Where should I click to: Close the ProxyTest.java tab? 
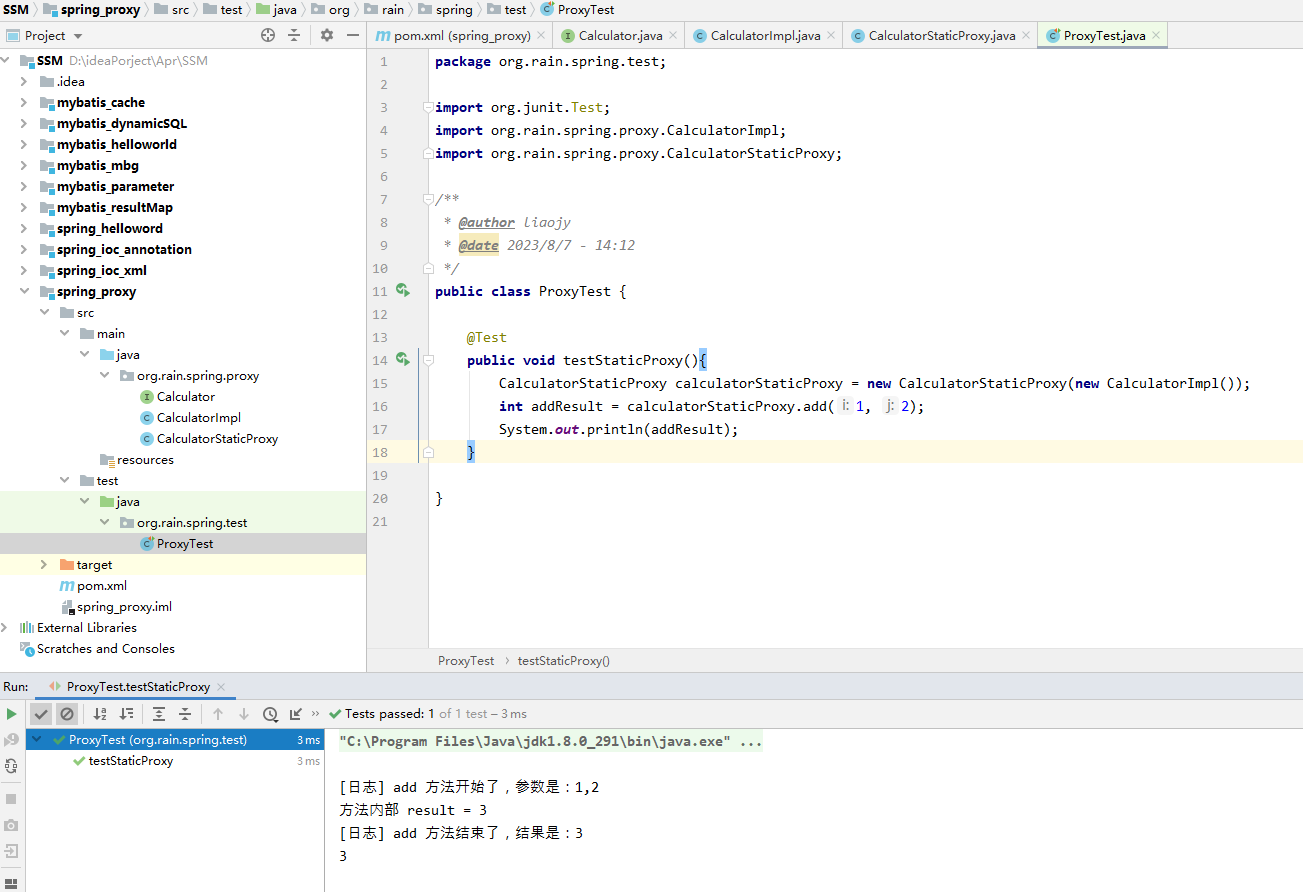[x=1156, y=35]
